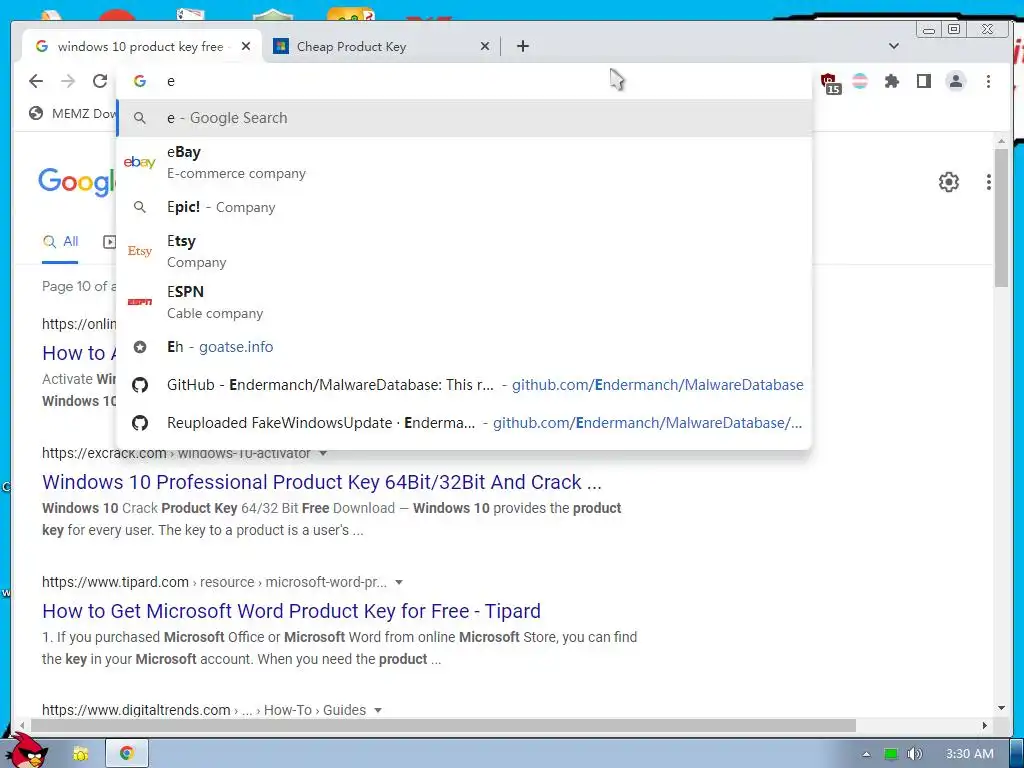Pick the ESPN Cable company suggestion
This screenshot has height=768, width=1024.
pyautogui.click(x=464, y=302)
